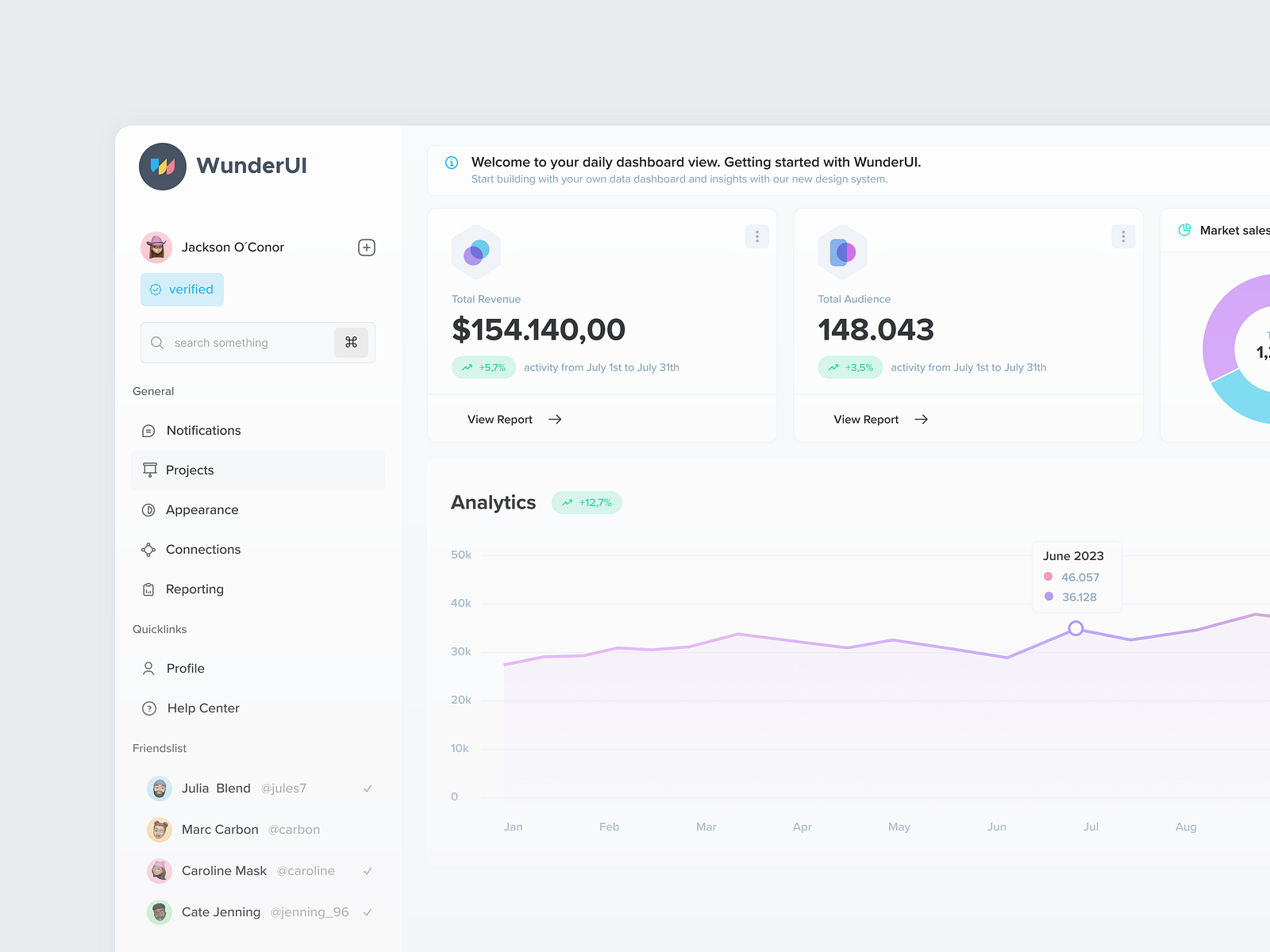Viewport: 1270px width, 952px height.
Task: Click View Report under Total Revenue
Action: (x=500, y=419)
